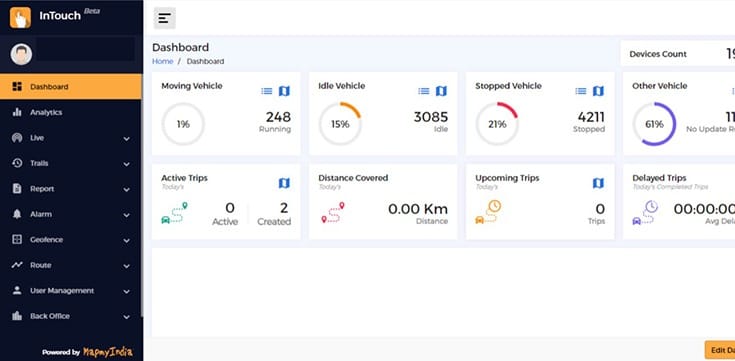This screenshot has width=735, height=361.
Task: Toggle the hamburger sidebar menu button
Action: click(x=165, y=18)
